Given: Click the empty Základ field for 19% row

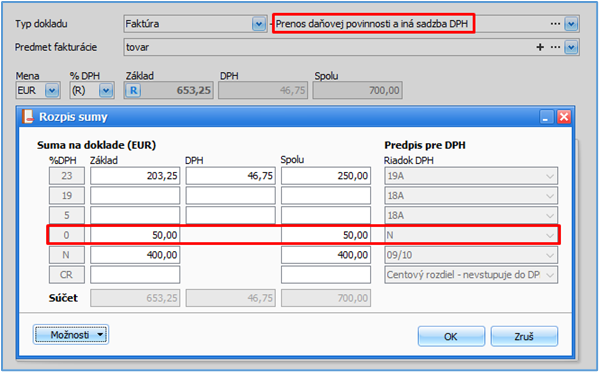Looking at the screenshot, I should click(135, 196).
